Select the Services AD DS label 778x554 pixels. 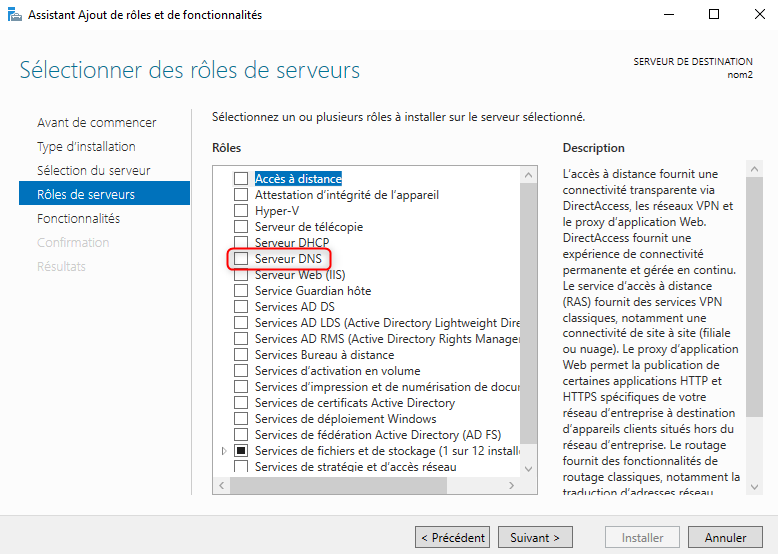coord(295,307)
